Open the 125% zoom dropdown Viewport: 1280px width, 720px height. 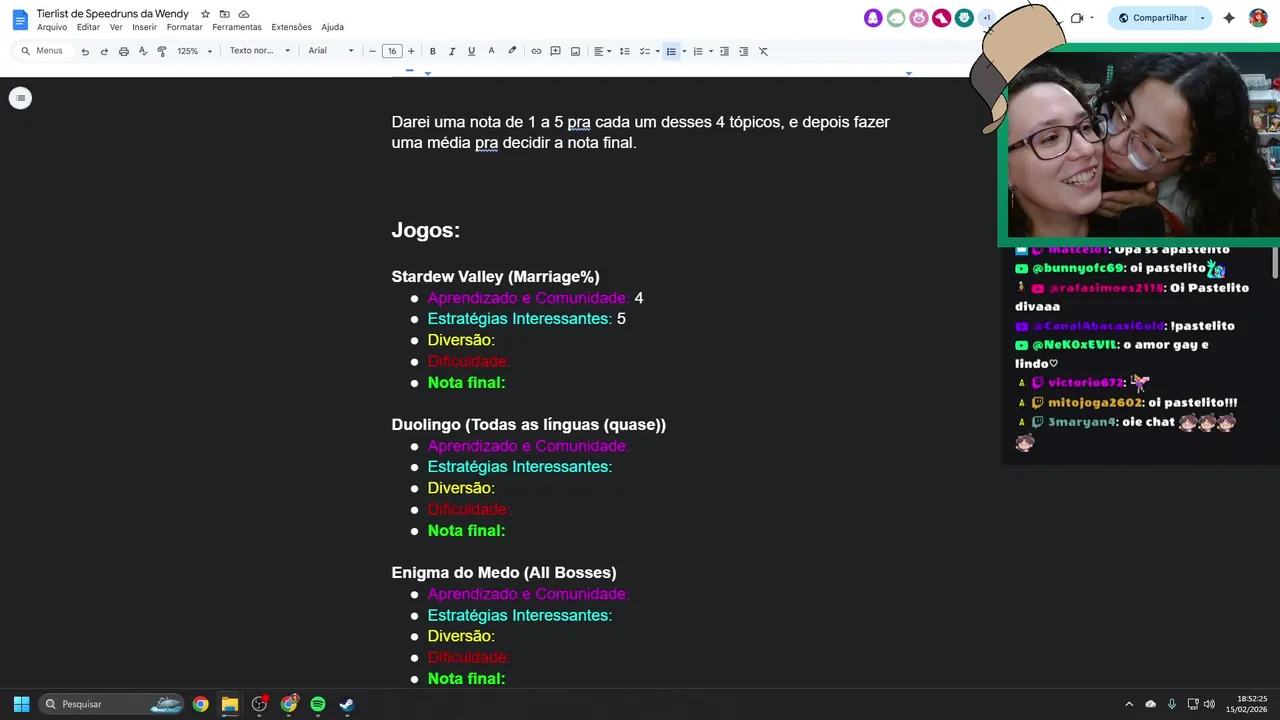pyautogui.click(x=194, y=51)
